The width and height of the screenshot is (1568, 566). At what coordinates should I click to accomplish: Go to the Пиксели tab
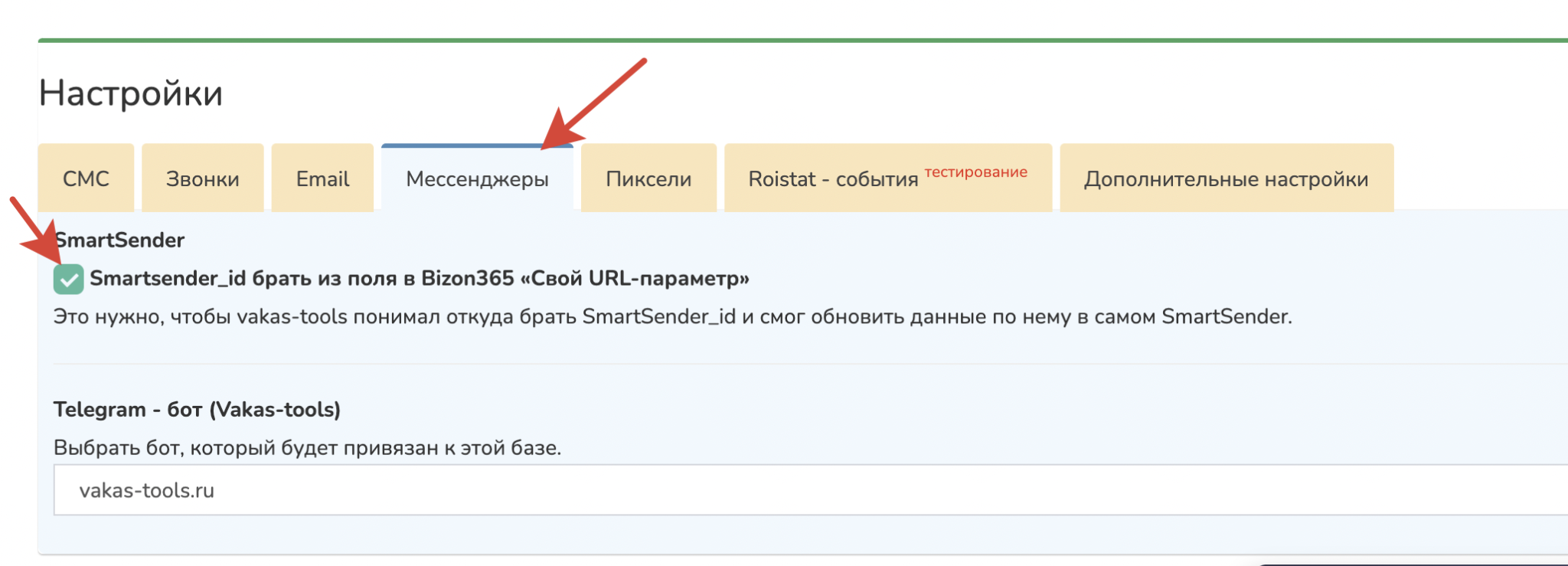click(648, 178)
